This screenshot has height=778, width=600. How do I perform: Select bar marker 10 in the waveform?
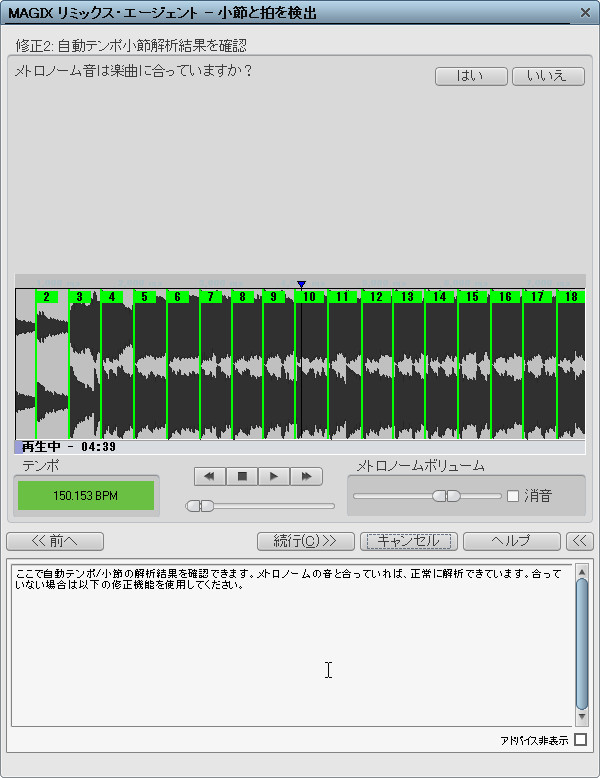[309, 297]
